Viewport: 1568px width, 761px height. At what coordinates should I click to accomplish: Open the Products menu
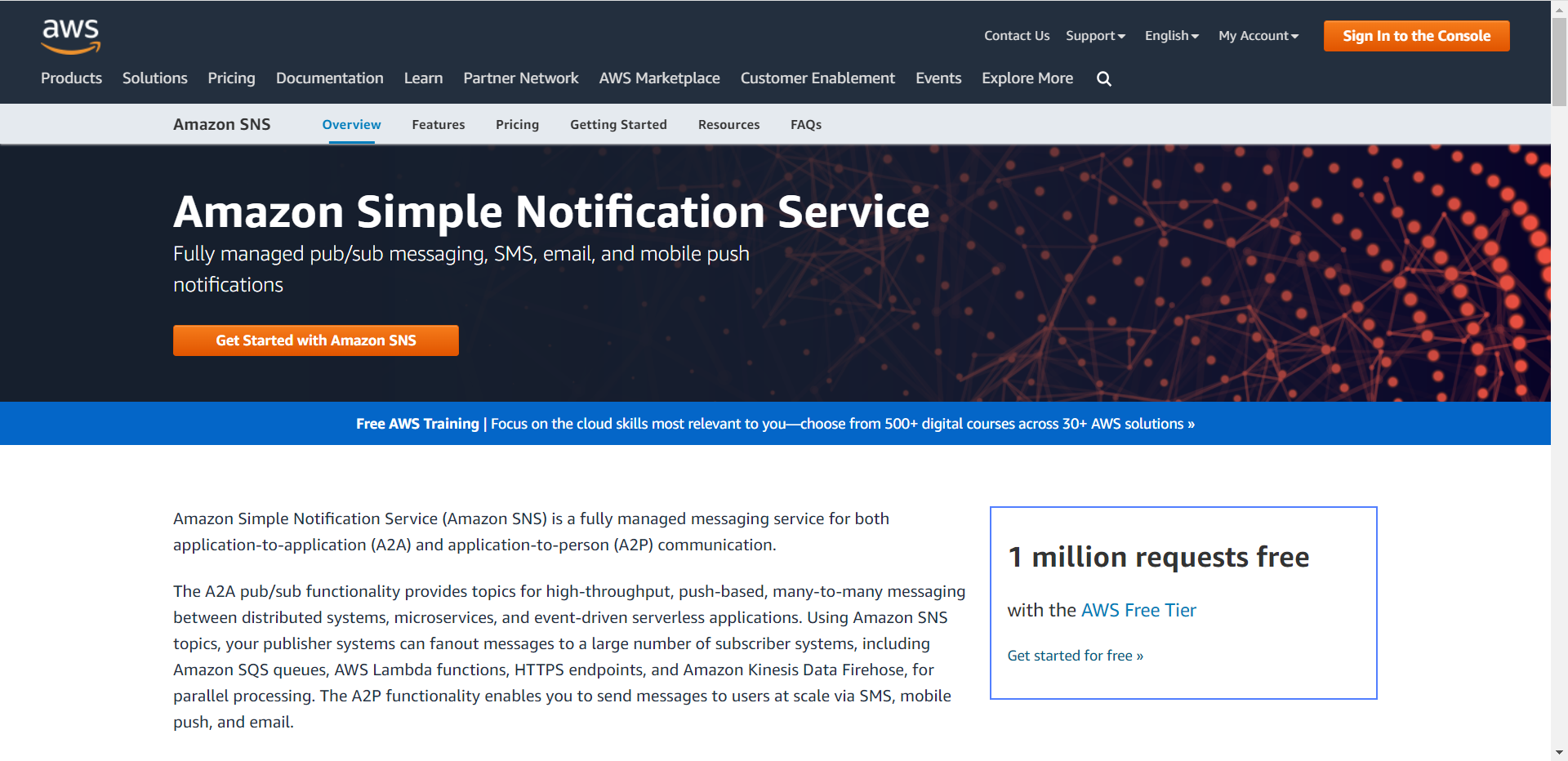click(x=72, y=78)
